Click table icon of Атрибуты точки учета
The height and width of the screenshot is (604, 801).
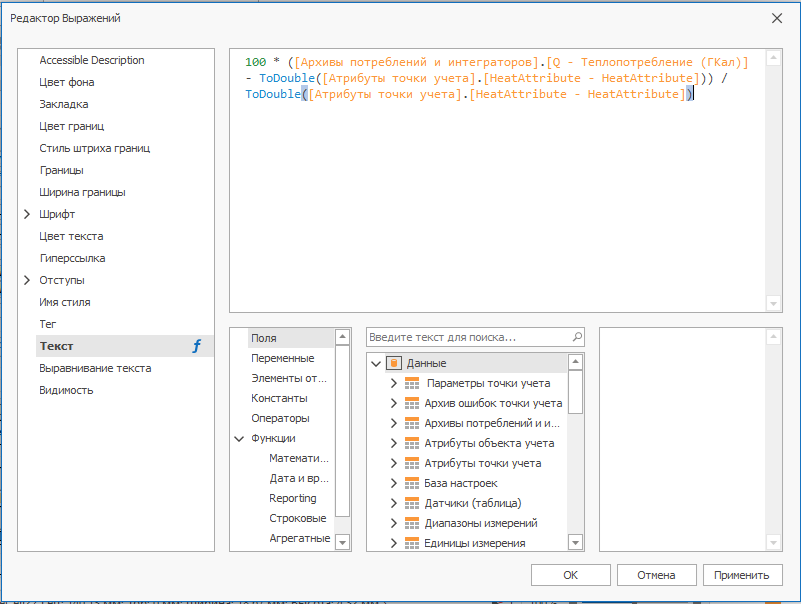point(412,462)
